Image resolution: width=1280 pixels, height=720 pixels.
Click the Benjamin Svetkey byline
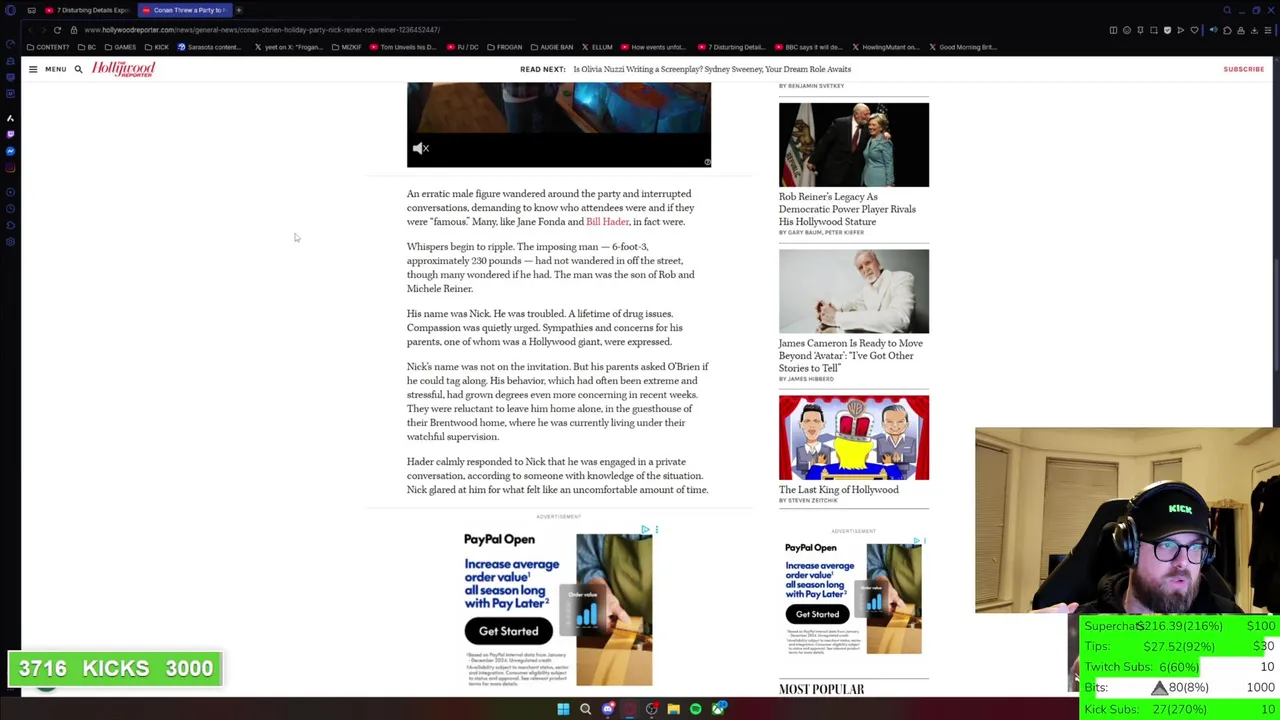coord(812,86)
